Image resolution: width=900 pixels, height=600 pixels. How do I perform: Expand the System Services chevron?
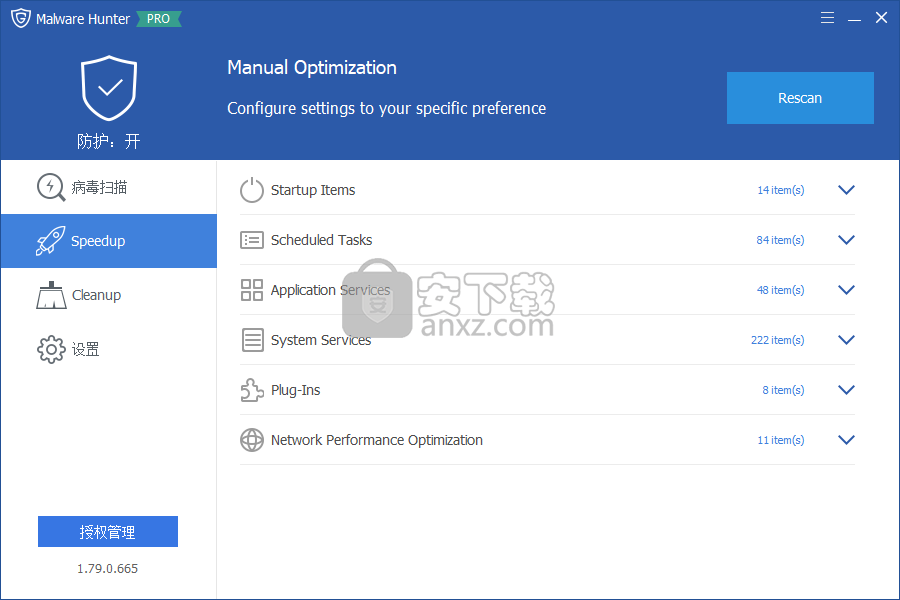coord(846,340)
